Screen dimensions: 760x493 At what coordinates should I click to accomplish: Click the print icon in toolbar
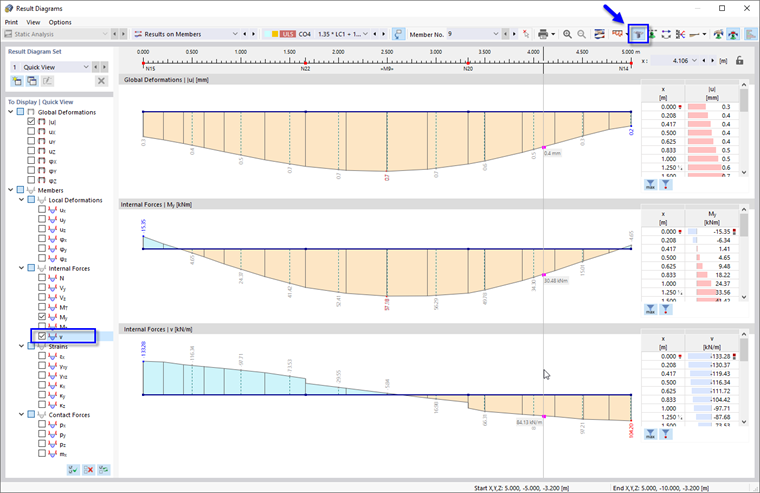[543, 34]
